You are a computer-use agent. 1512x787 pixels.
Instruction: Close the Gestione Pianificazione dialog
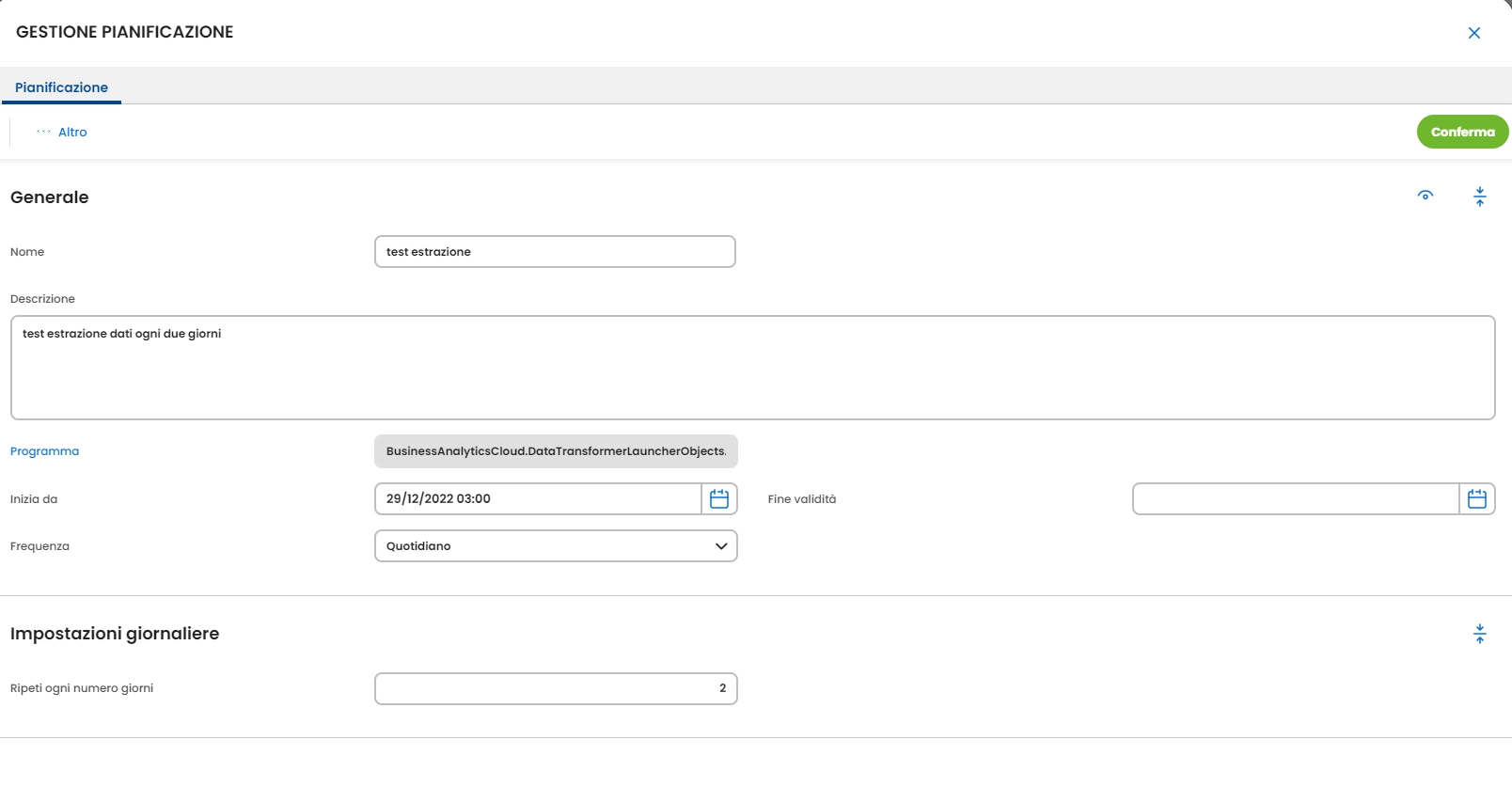pyautogui.click(x=1474, y=33)
